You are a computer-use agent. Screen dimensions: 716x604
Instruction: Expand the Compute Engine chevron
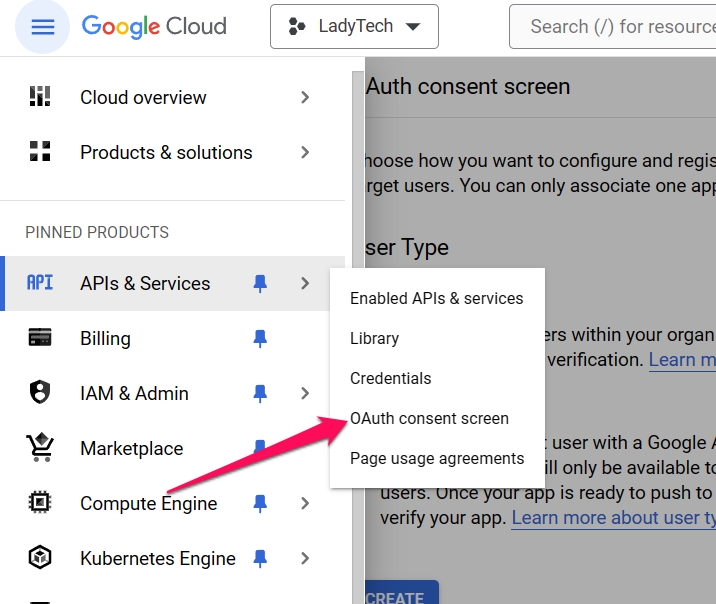click(305, 504)
